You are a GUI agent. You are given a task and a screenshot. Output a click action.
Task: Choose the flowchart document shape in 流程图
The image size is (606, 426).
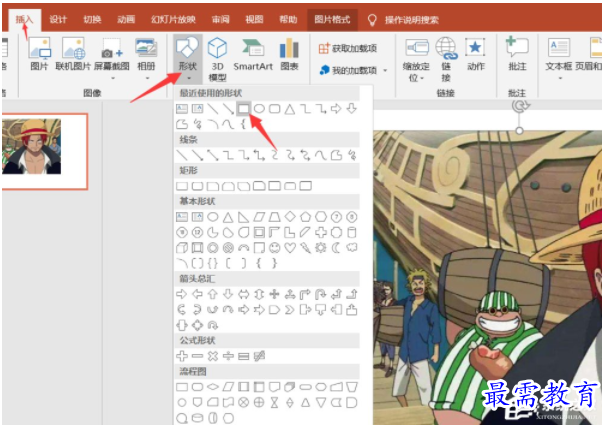point(274,387)
